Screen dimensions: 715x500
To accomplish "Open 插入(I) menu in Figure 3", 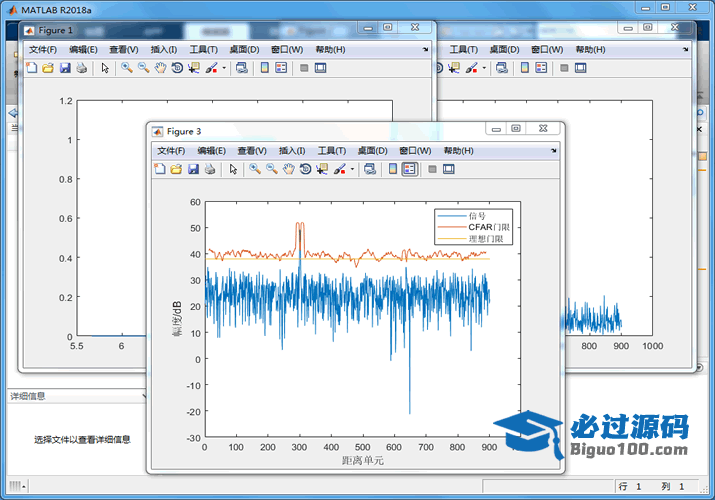I will pyautogui.click(x=292, y=151).
